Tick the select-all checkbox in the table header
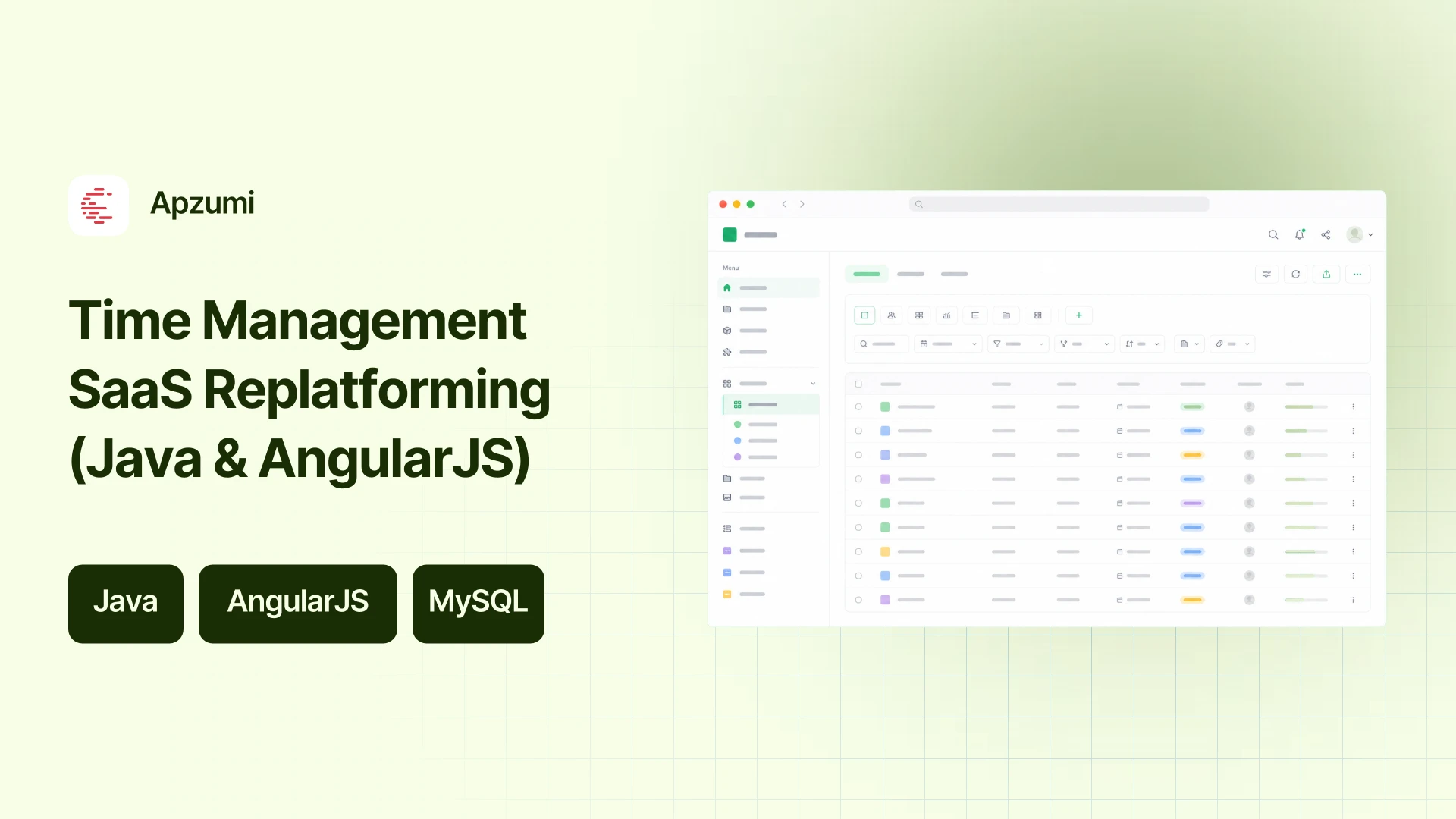Screen dimensions: 1456x819 pos(858,384)
